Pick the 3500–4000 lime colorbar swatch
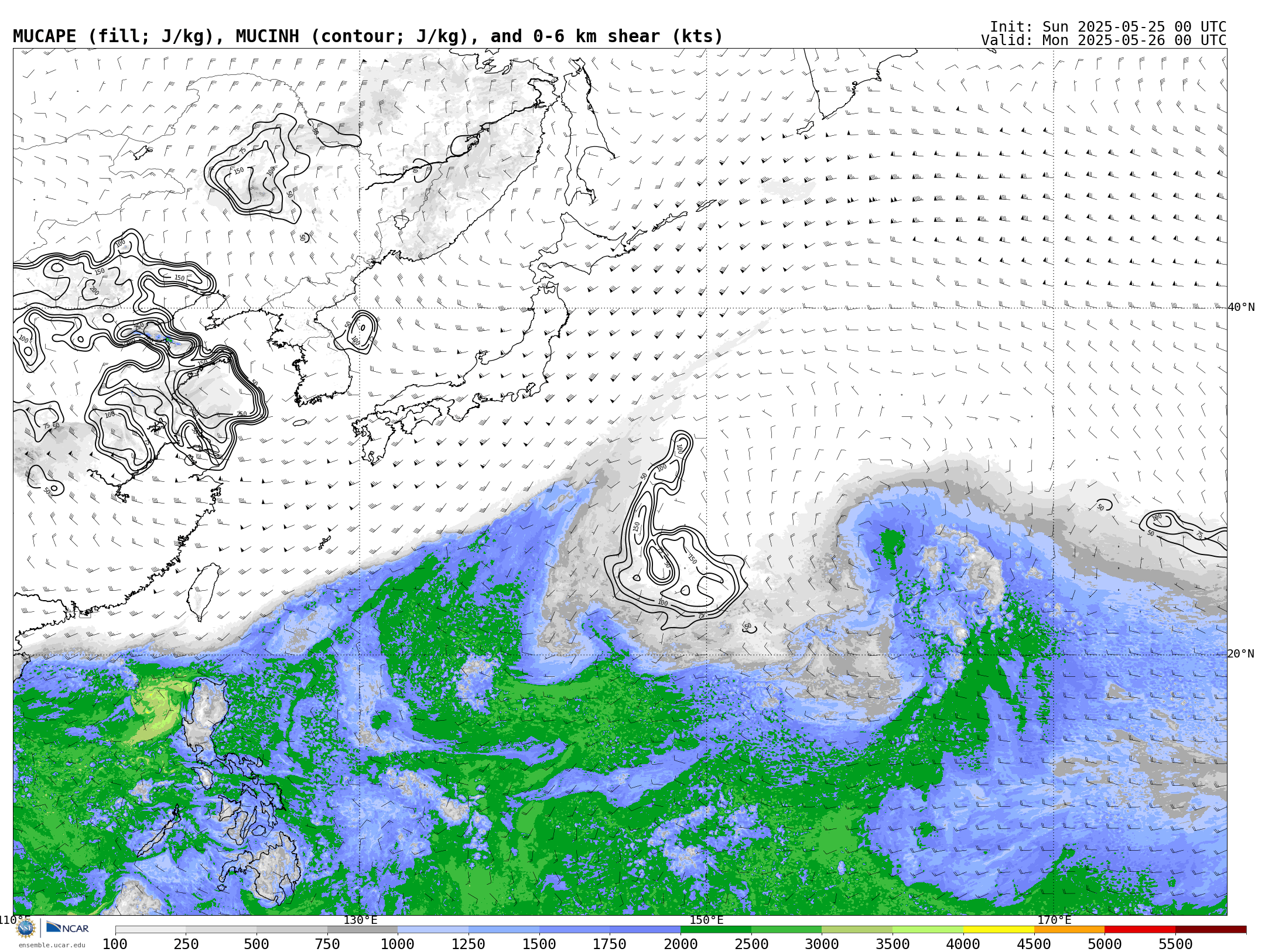 tap(928, 930)
